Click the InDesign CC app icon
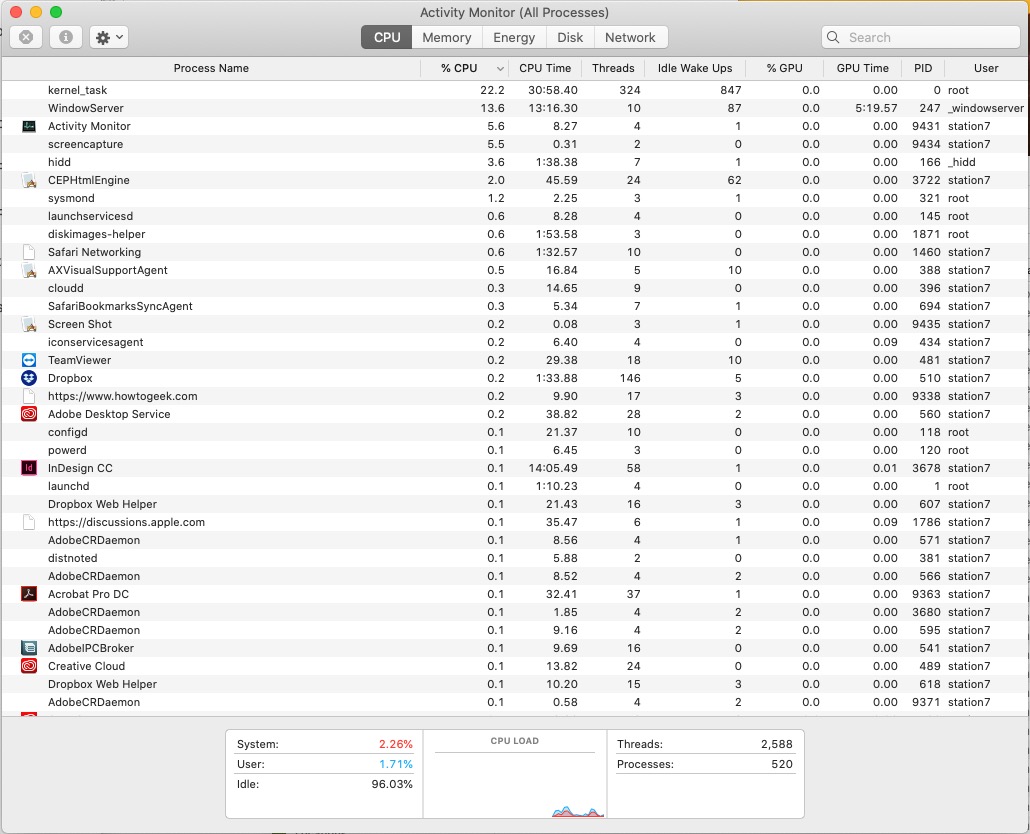The image size is (1030, 834). coord(29,468)
